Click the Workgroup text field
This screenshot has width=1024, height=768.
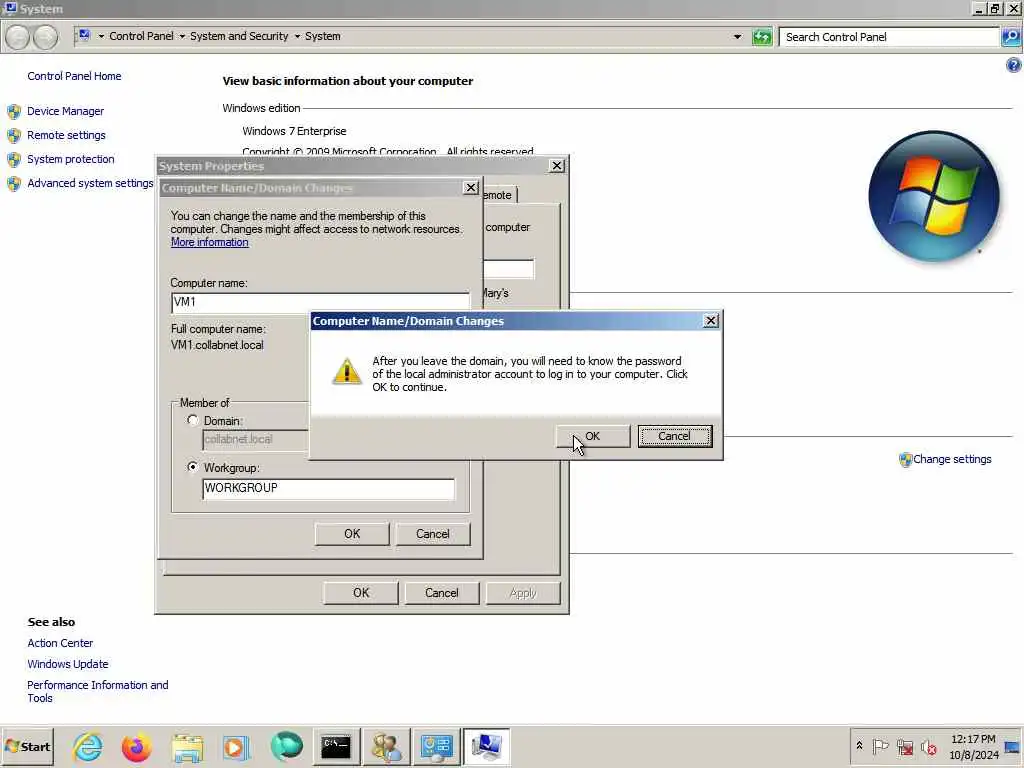point(328,488)
